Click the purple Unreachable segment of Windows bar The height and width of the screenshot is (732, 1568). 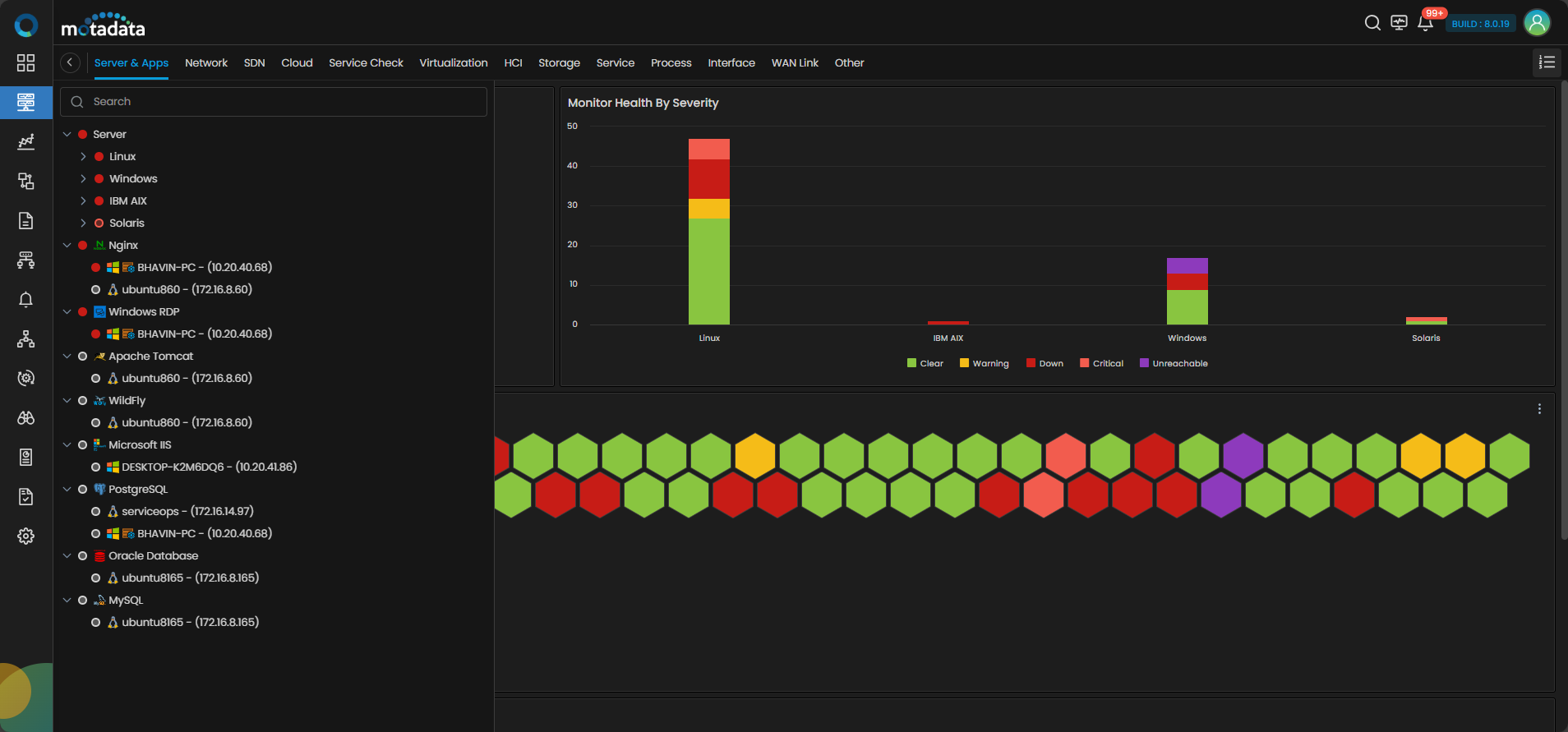pyautogui.click(x=1188, y=265)
